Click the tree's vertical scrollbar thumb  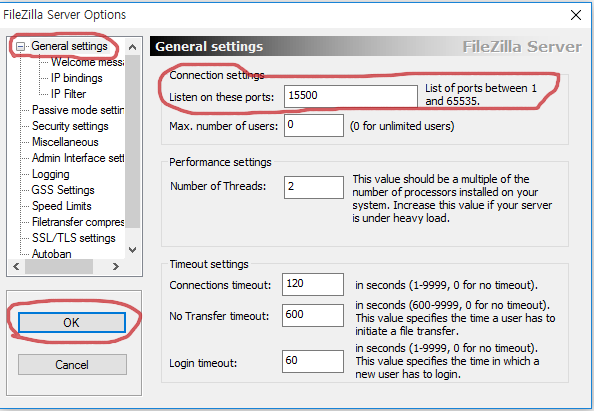coord(132,141)
